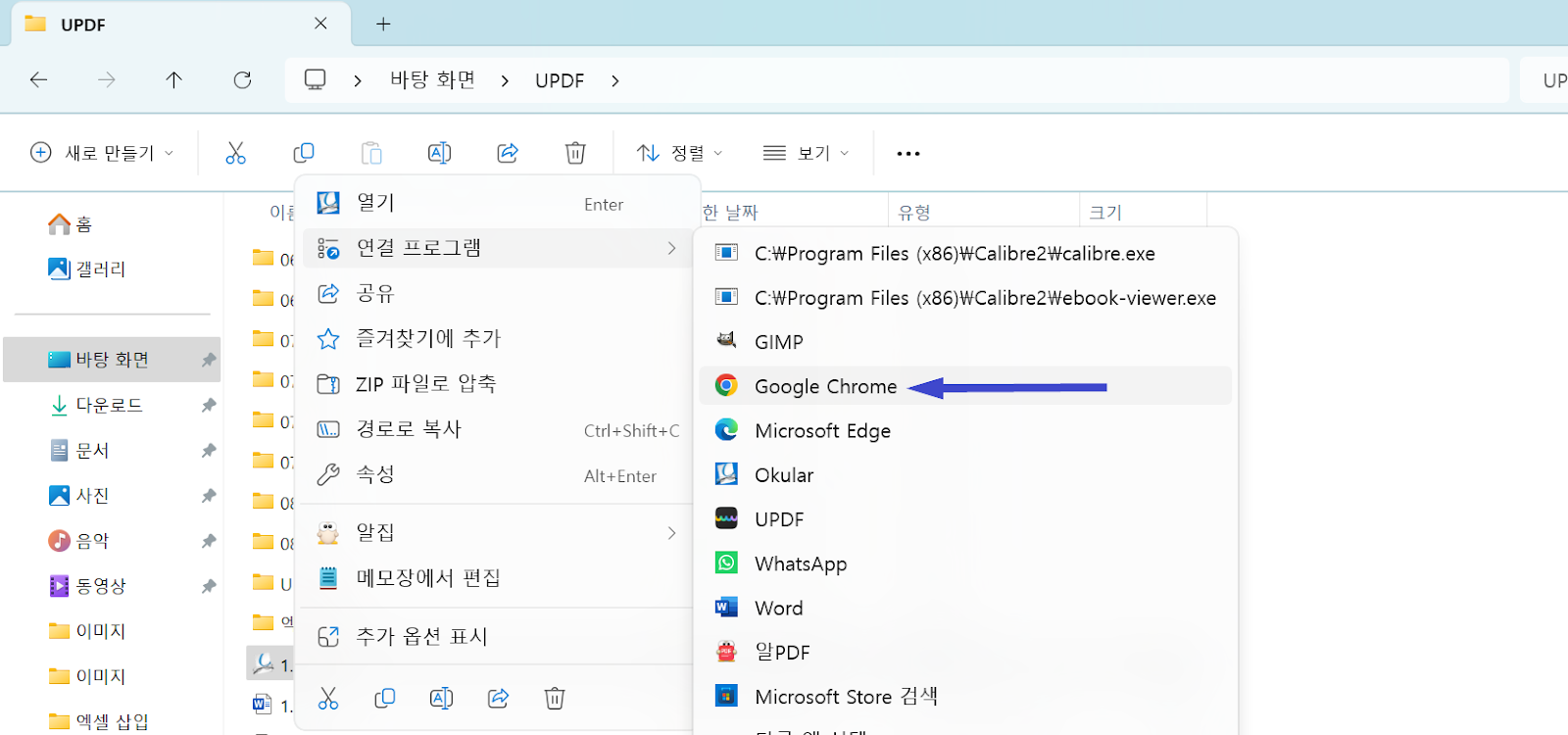Open 음악 in the navigation pane
Screen dimensions: 1568x735
[78, 540]
